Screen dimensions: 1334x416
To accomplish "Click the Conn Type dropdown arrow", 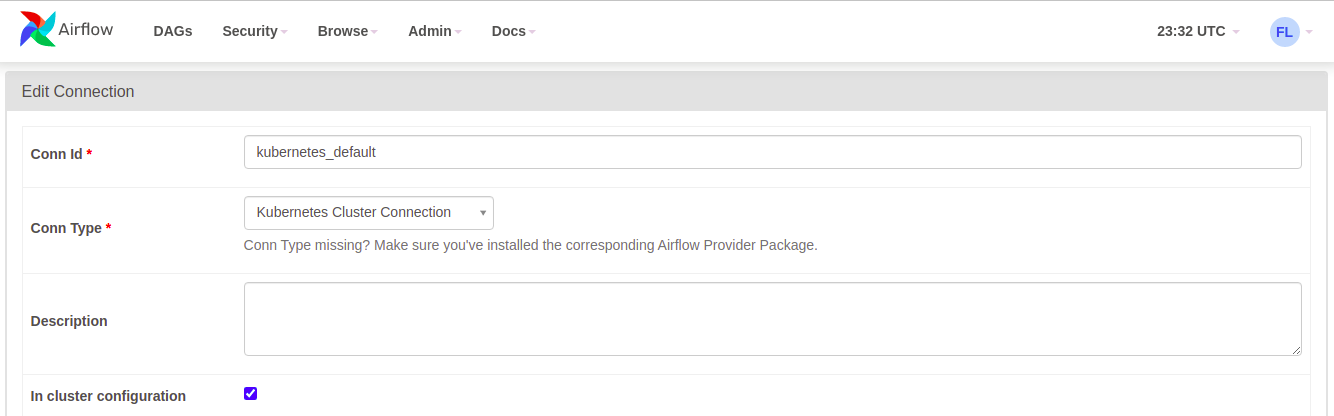I will [483, 213].
